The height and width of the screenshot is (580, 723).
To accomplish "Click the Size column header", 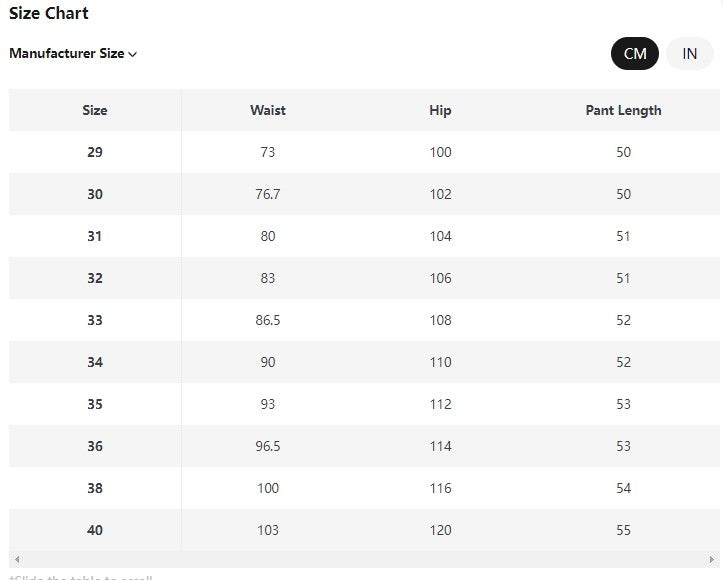I will click(x=95, y=110).
